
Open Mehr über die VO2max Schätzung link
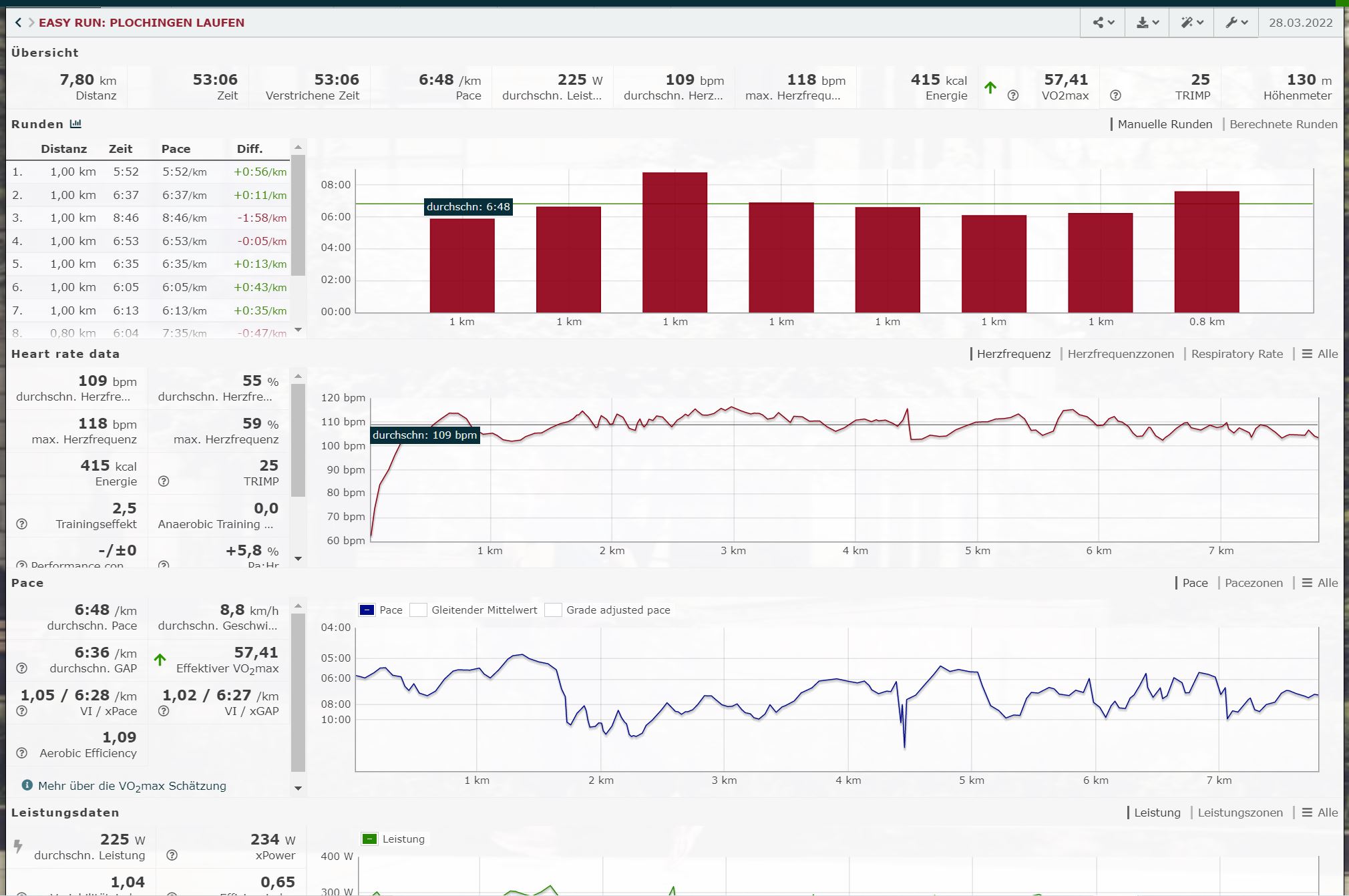132,786
